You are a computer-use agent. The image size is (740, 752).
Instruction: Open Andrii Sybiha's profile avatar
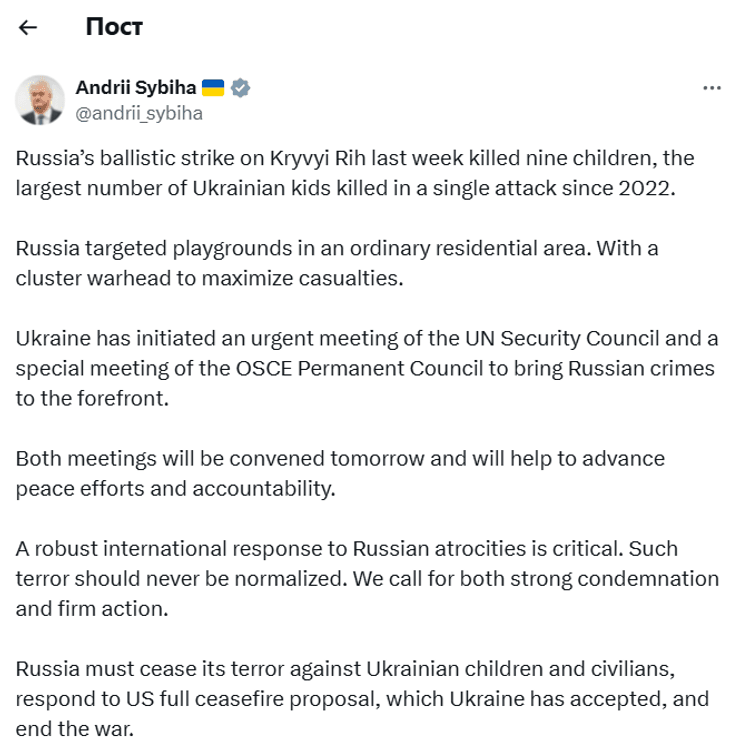coord(40,100)
